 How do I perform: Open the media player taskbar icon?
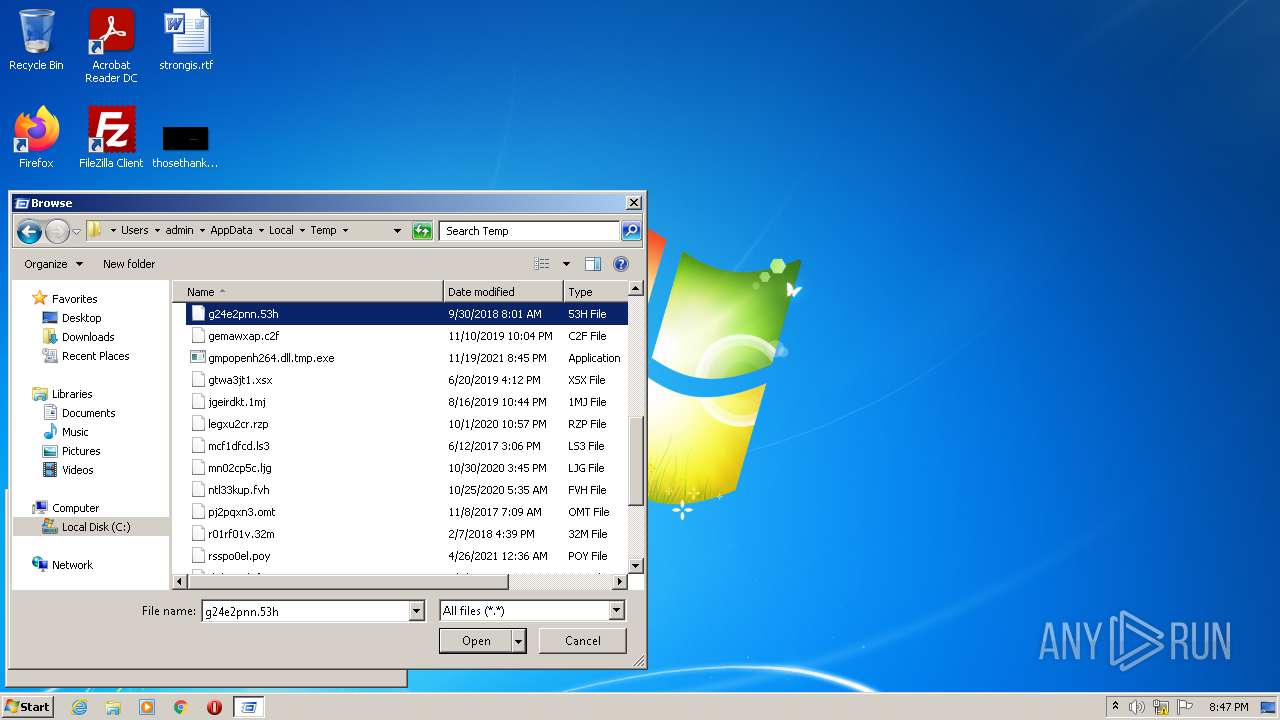click(147, 707)
